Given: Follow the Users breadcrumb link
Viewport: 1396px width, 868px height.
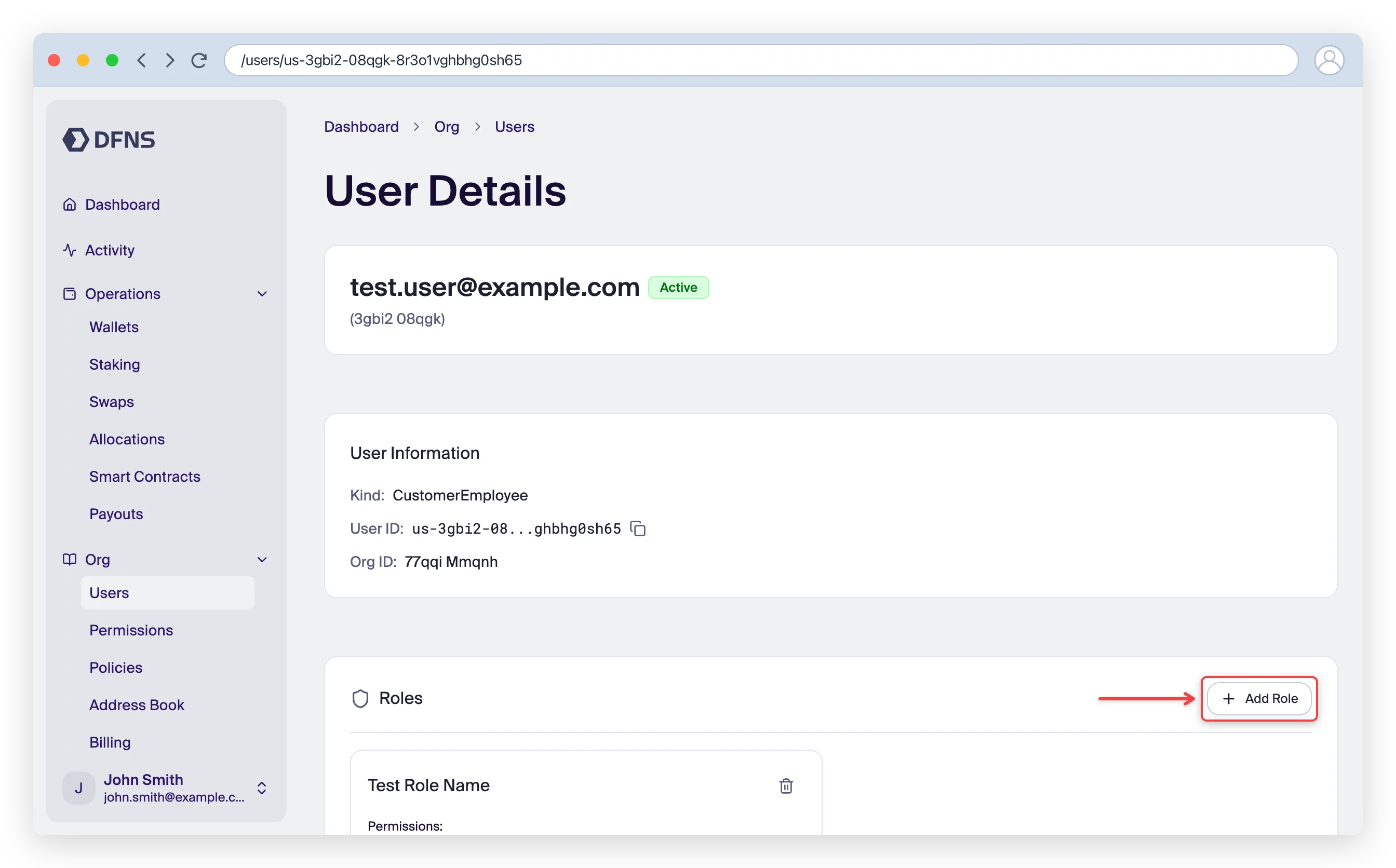Looking at the screenshot, I should pyautogui.click(x=515, y=127).
